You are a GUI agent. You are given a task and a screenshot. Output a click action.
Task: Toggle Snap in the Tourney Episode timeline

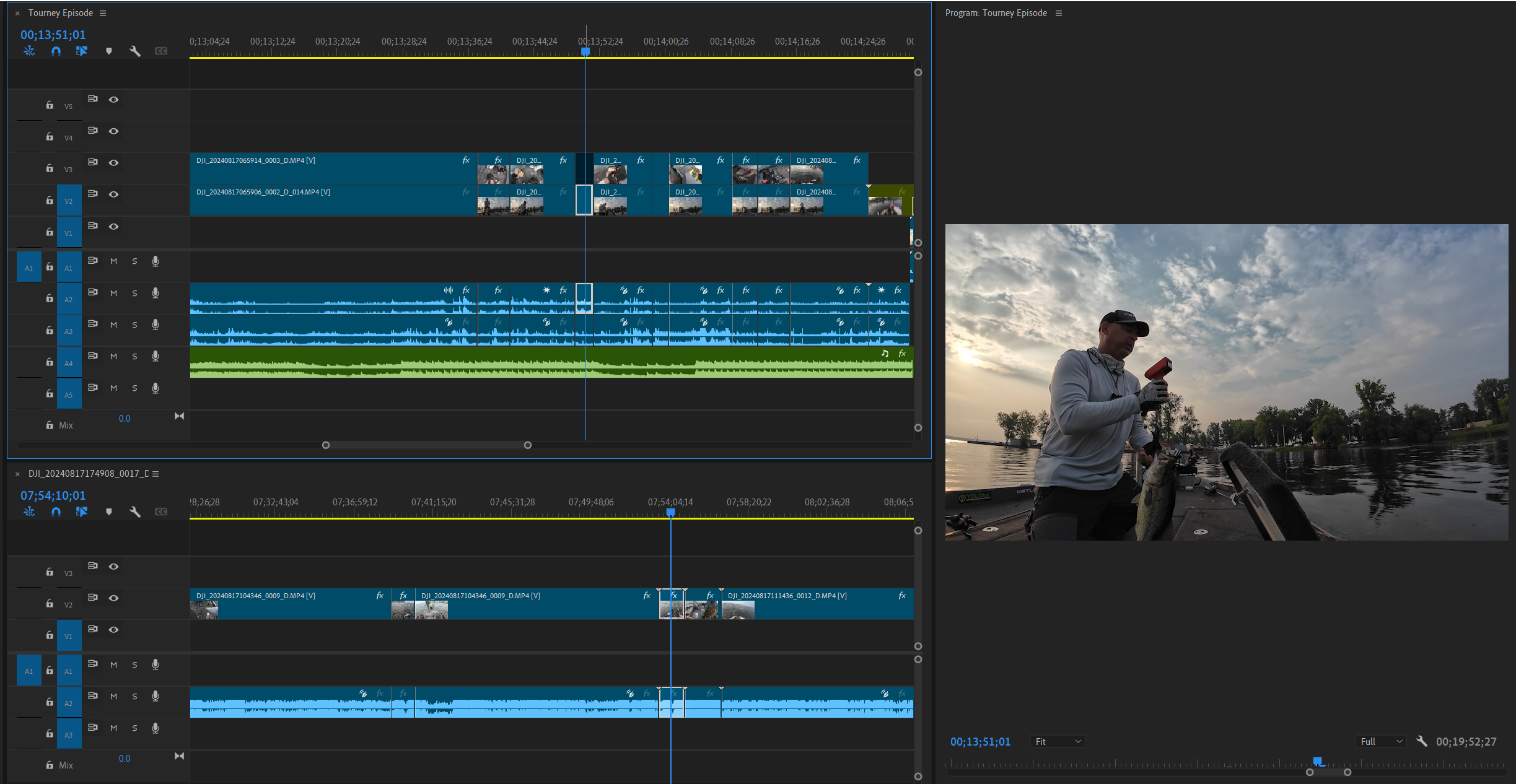(x=55, y=51)
